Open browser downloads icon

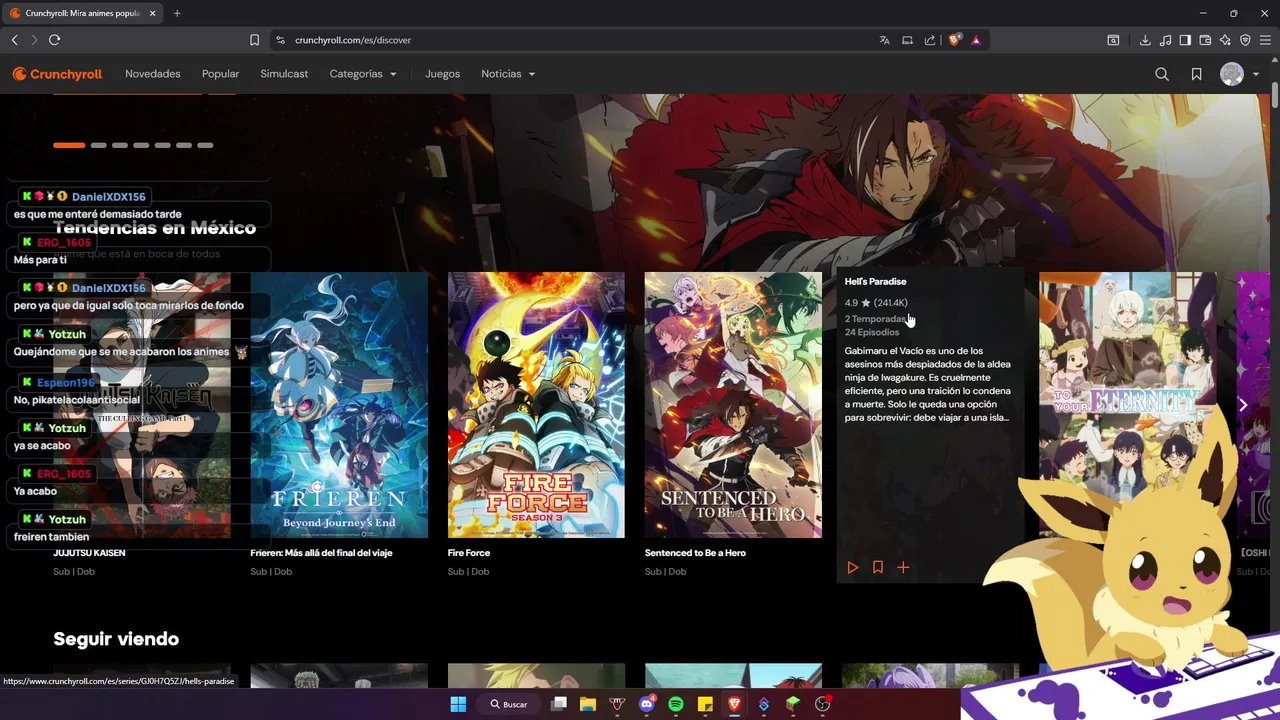[x=1145, y=40]
